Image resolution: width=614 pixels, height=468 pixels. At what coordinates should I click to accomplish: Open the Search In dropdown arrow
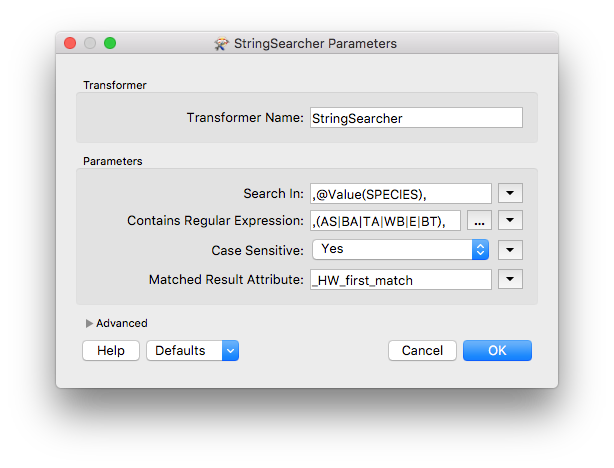click(510, 193)
